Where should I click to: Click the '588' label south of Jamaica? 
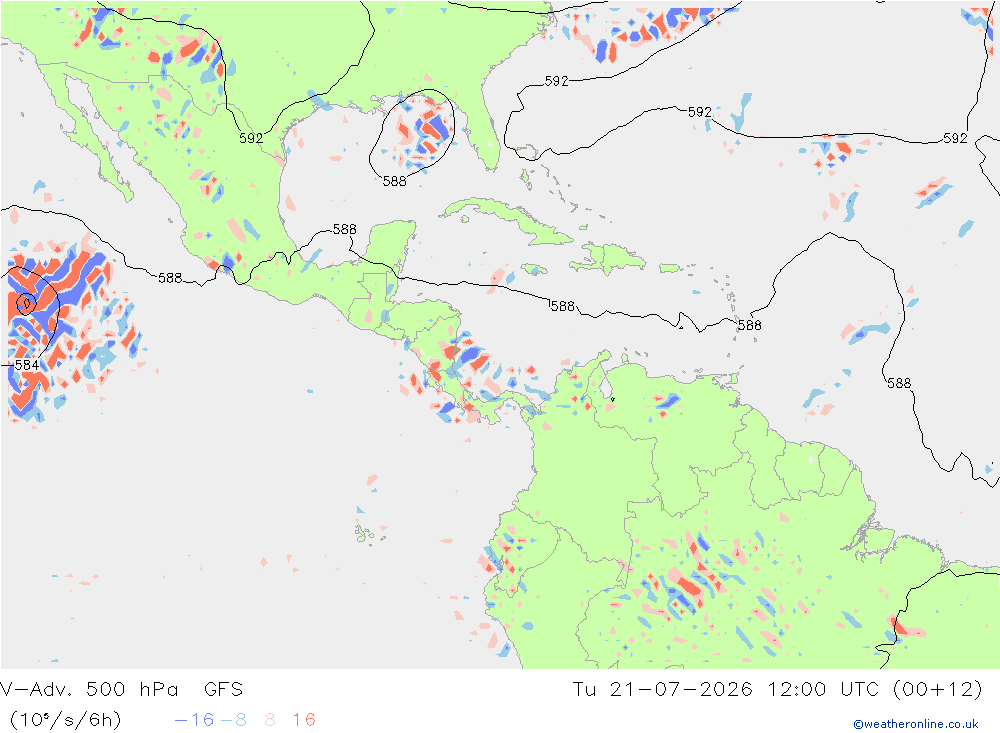tap(562, 306)
